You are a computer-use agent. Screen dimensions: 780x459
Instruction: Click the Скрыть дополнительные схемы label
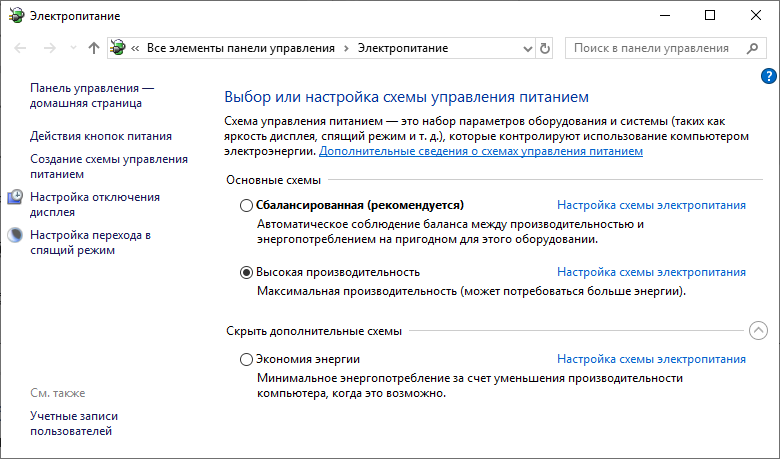click(314, 331)
